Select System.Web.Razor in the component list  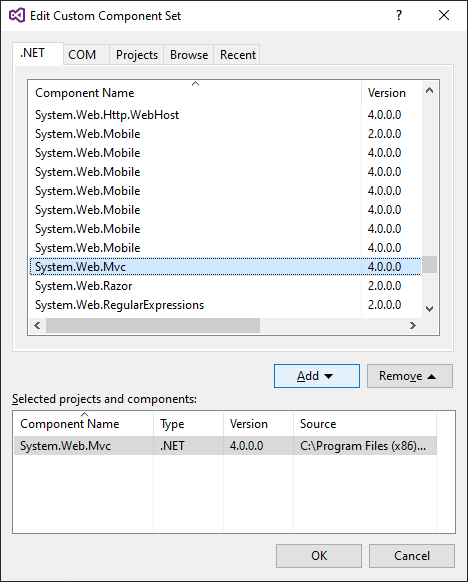(225, 286)
